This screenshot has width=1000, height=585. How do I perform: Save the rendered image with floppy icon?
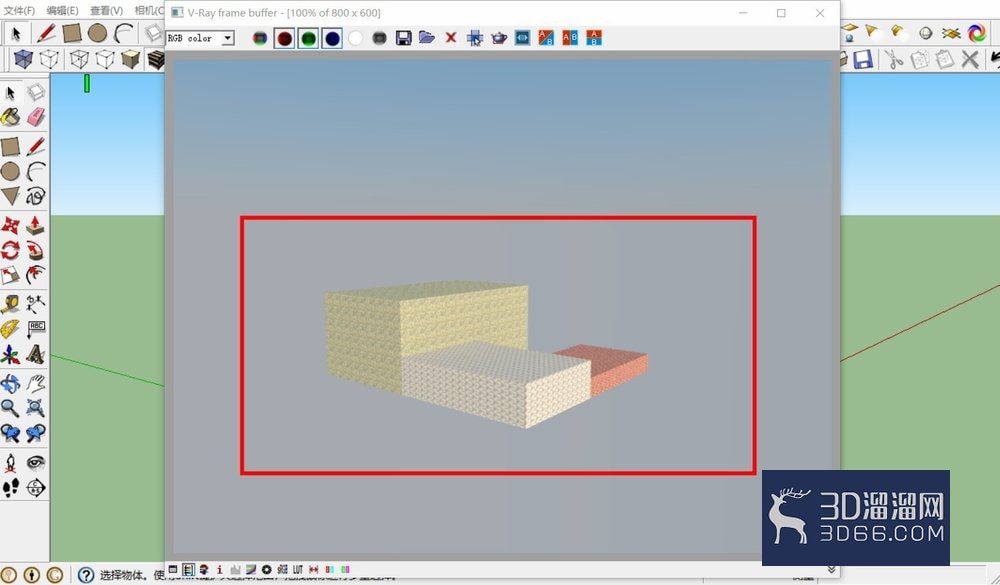pyautogui.click(x=403, y=38)
